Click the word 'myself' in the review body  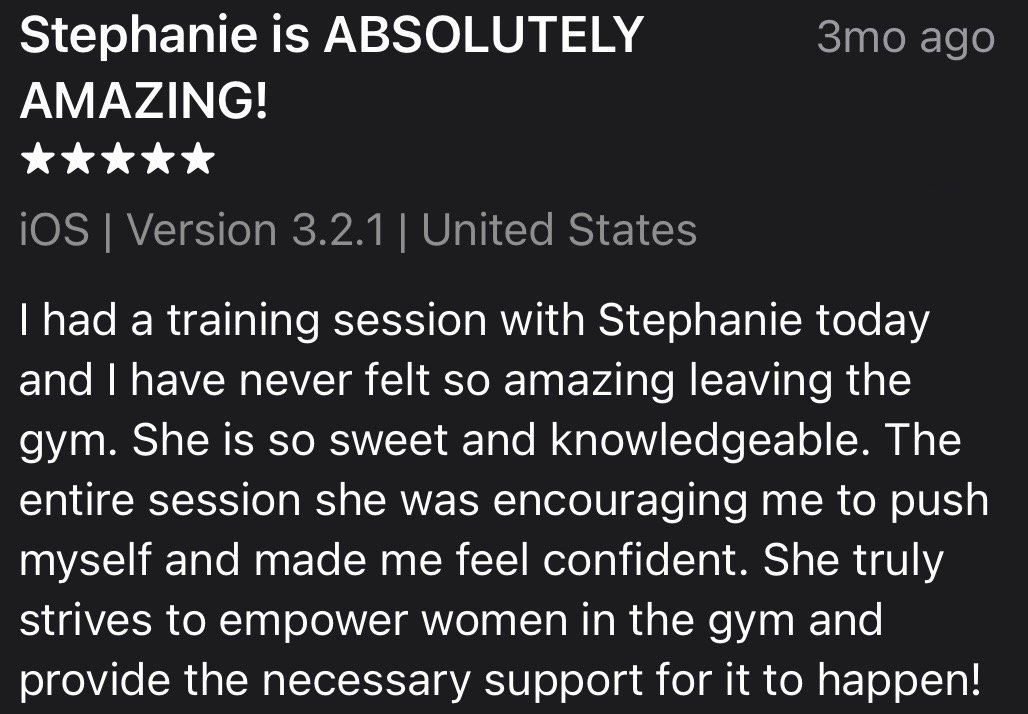(84, 562)
